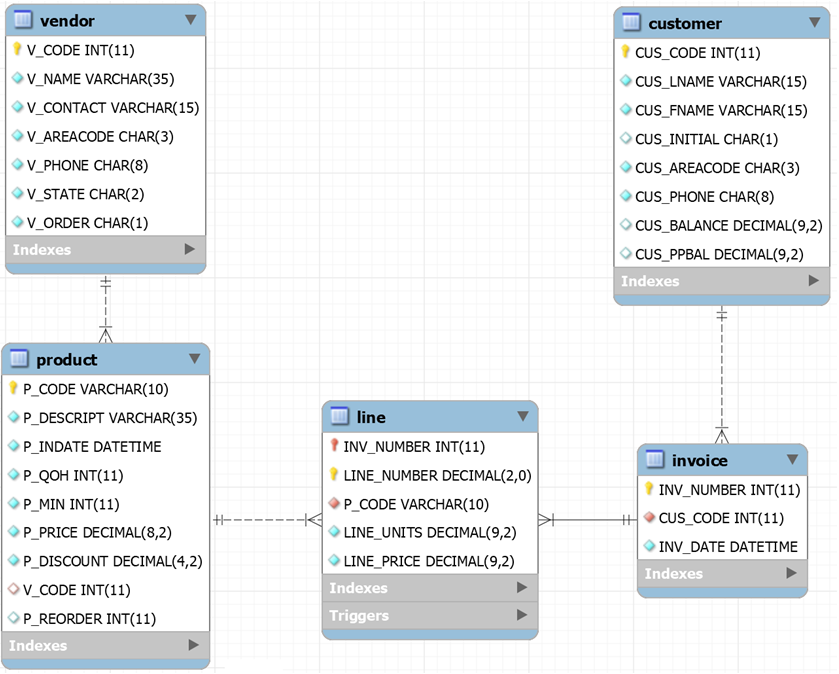Viewport: 839px width, 674px height.
Task: Open the dropdown arrow on the invoice table header
Action: point(793,460)
